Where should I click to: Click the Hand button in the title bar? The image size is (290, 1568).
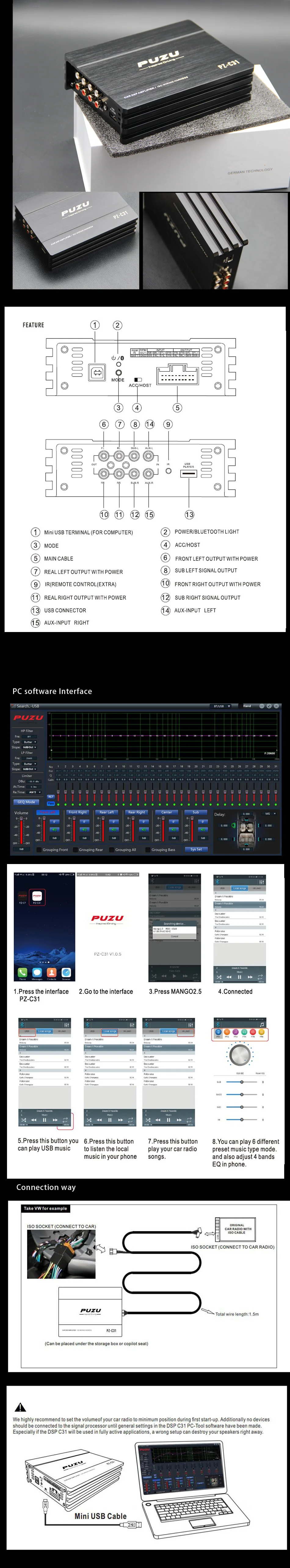click(x=247, y=706)
